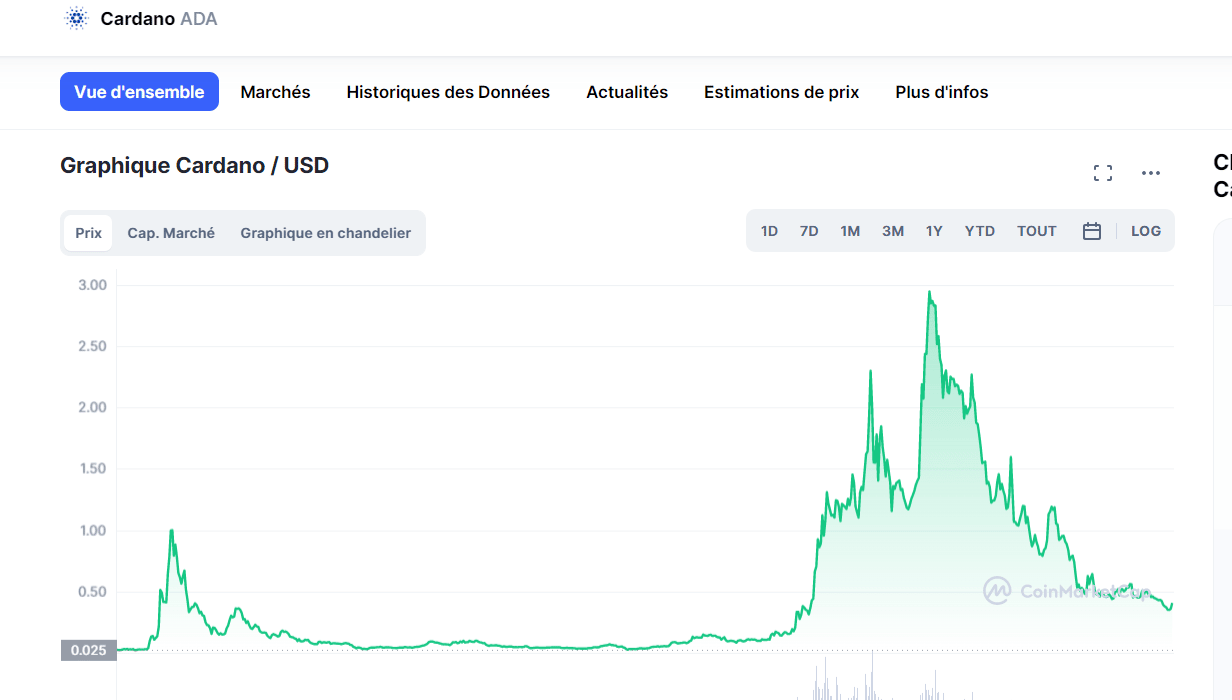
Task: Open the calendar date range picker
Action: coord(1092,231)
